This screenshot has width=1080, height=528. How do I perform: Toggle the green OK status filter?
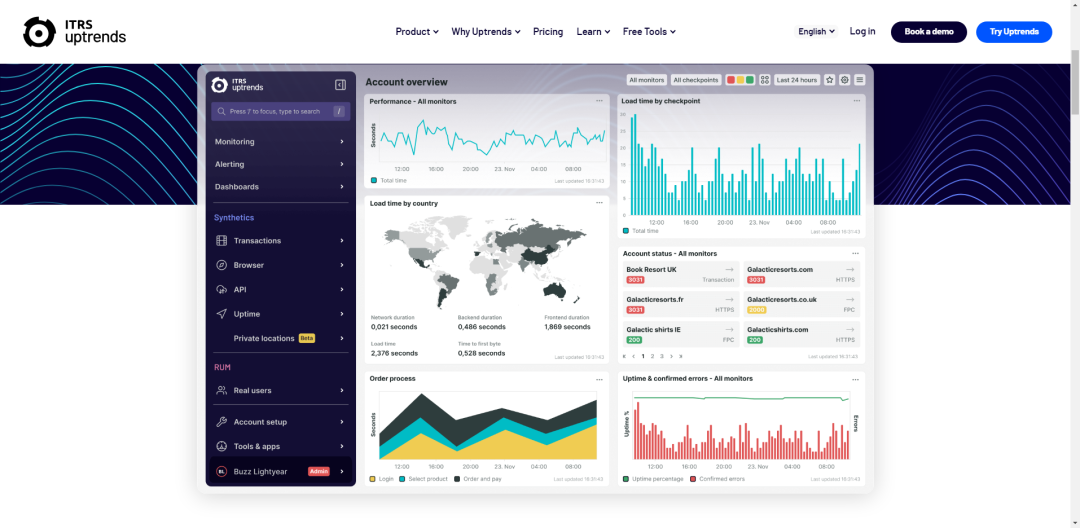[x=749, y=80]
